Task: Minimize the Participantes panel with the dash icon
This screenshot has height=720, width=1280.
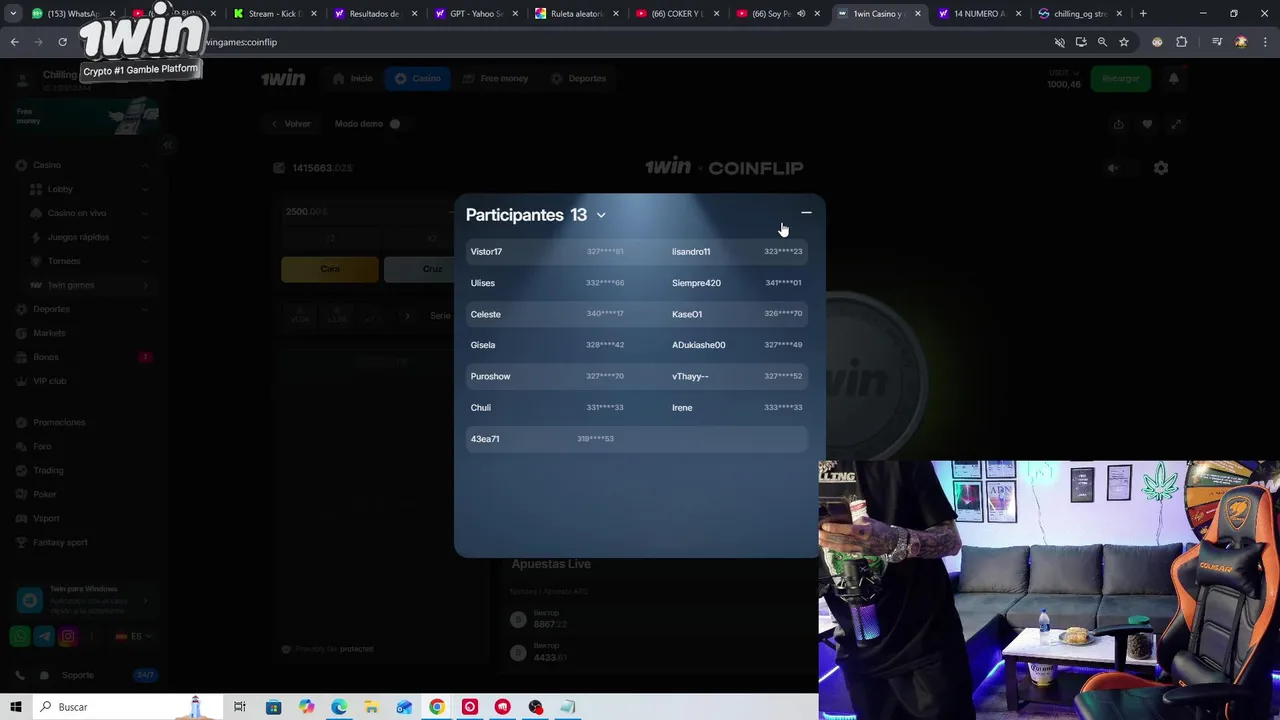Action: click(806, 213)
